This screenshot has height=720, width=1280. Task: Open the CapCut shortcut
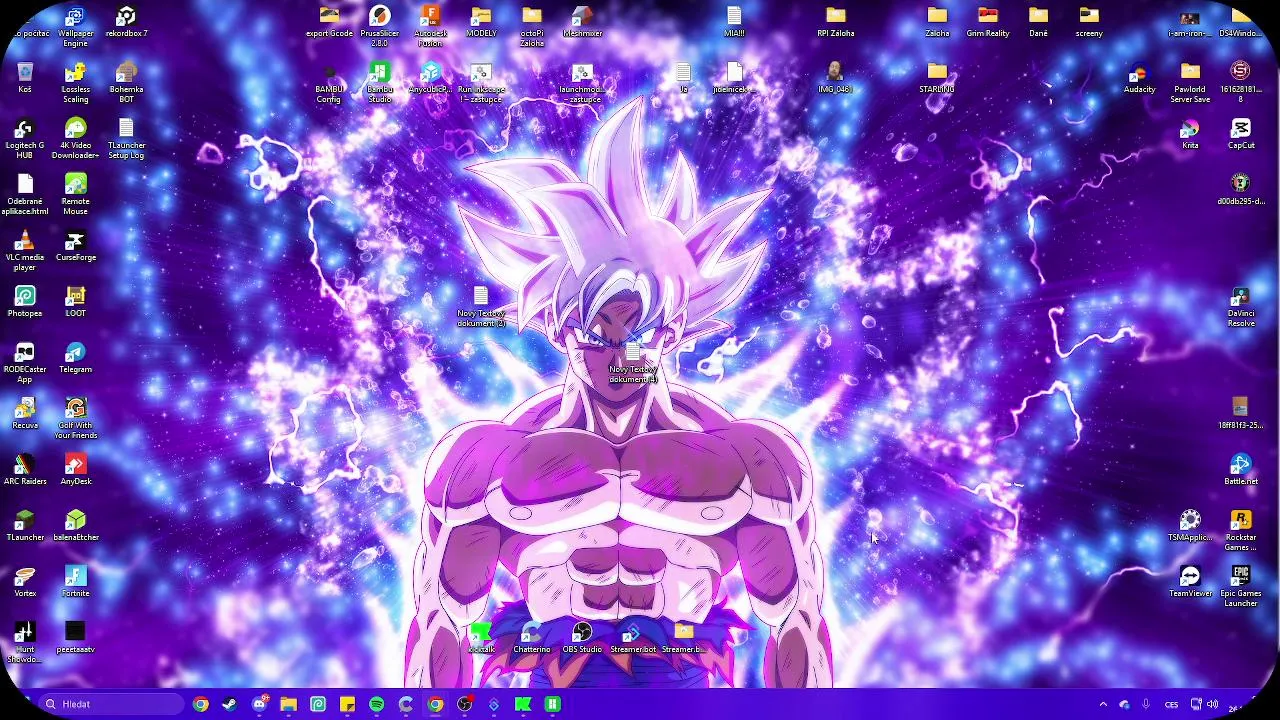[1241, 134]
